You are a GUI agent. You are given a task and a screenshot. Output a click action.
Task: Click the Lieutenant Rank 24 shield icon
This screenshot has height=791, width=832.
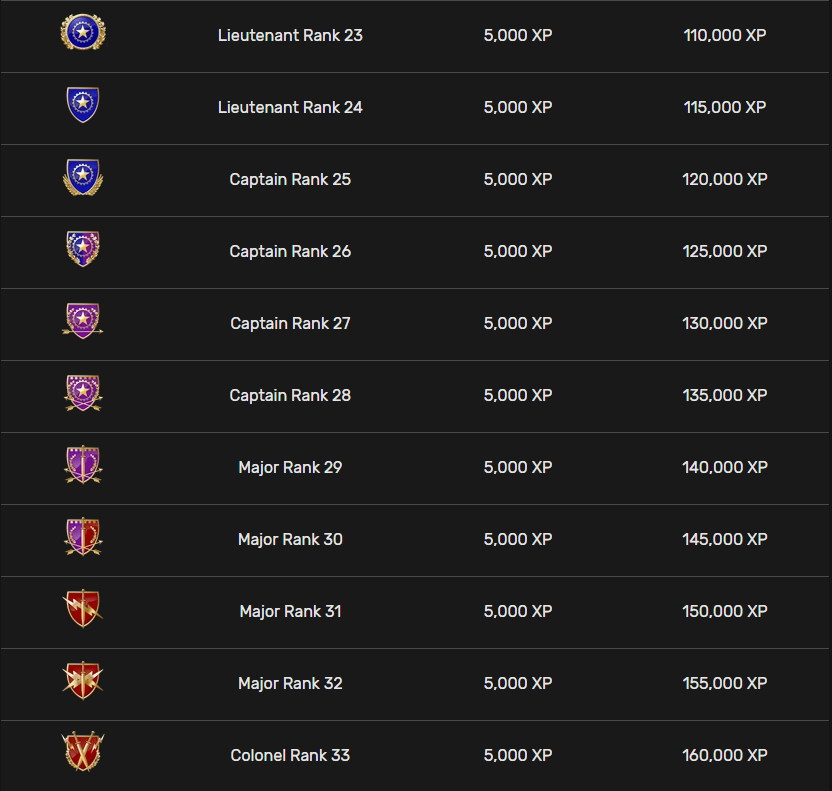82,105
